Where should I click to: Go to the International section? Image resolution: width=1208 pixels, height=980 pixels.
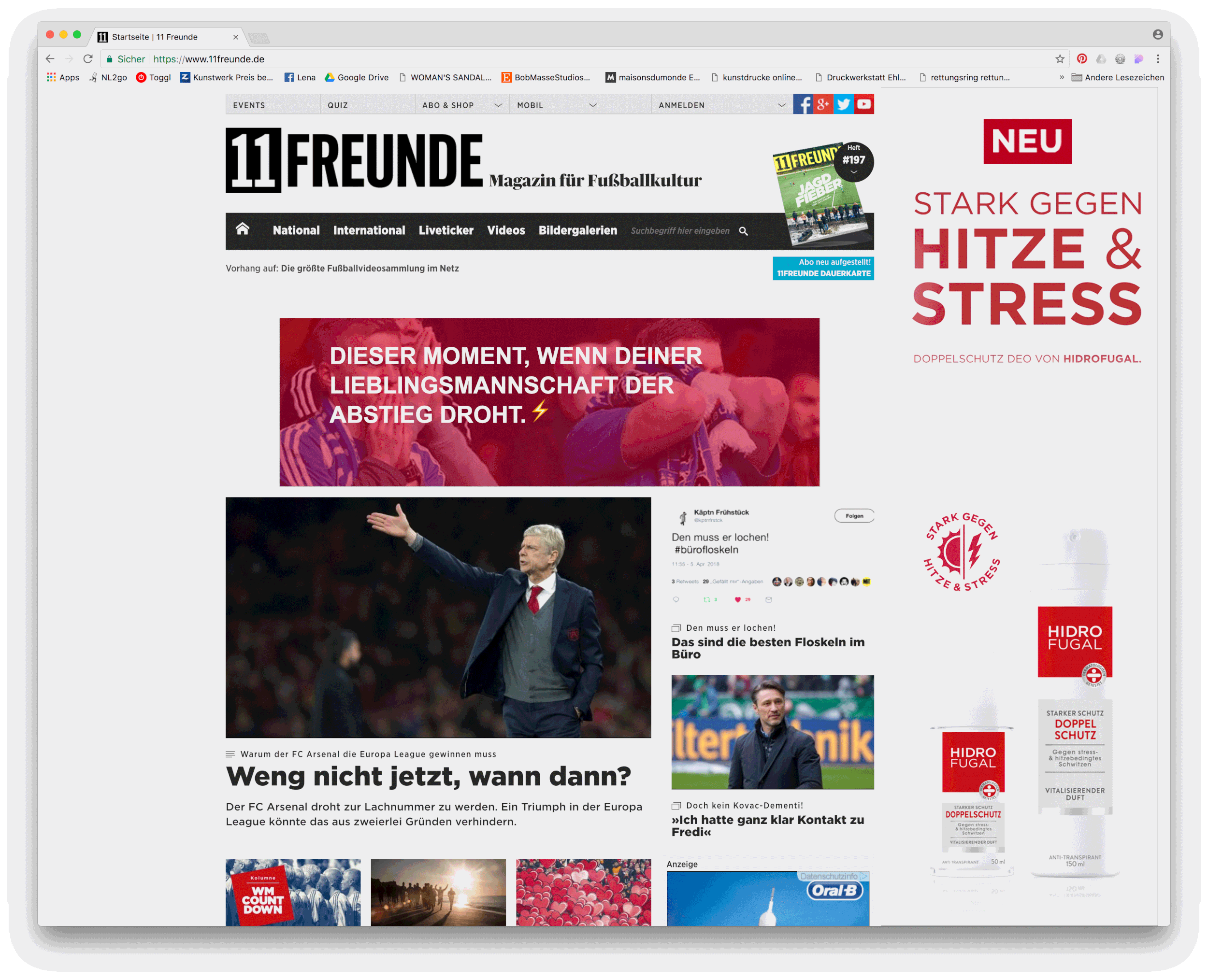pyautogui.click(x=369, y=230)
